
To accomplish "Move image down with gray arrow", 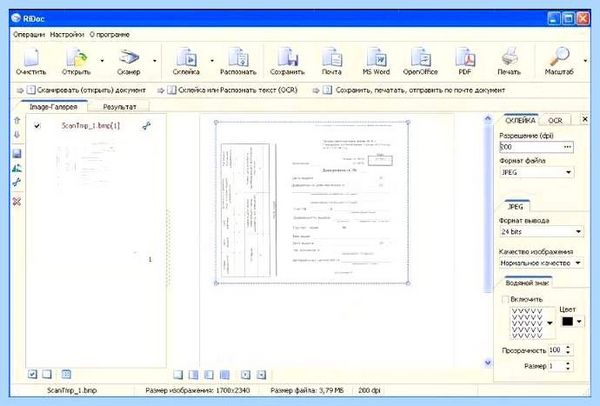I will coord(17,135).
